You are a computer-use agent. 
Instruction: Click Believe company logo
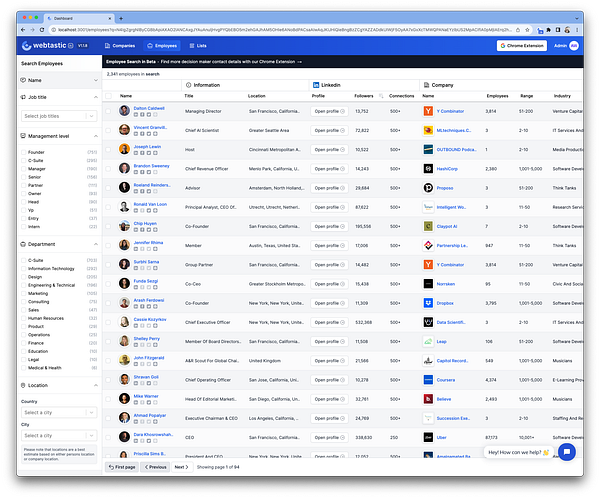coord(428,399)
